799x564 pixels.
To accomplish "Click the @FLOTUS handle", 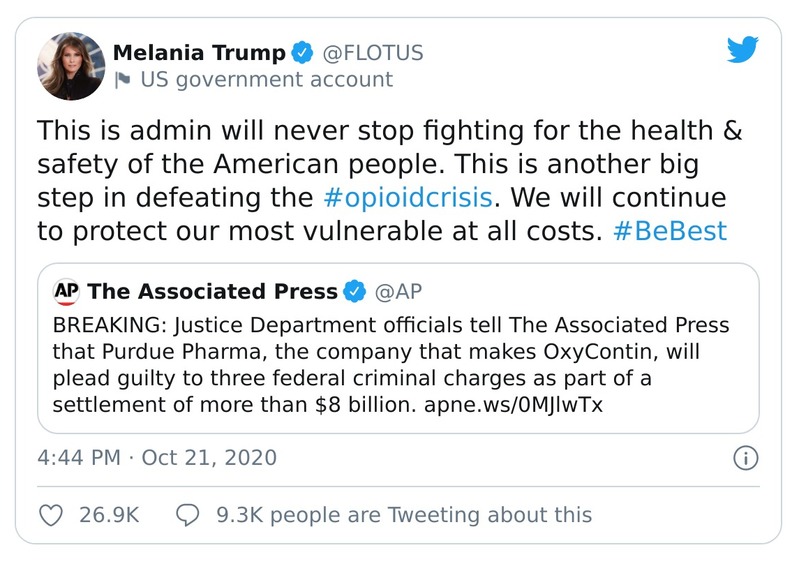I will (x=370, y=53).
